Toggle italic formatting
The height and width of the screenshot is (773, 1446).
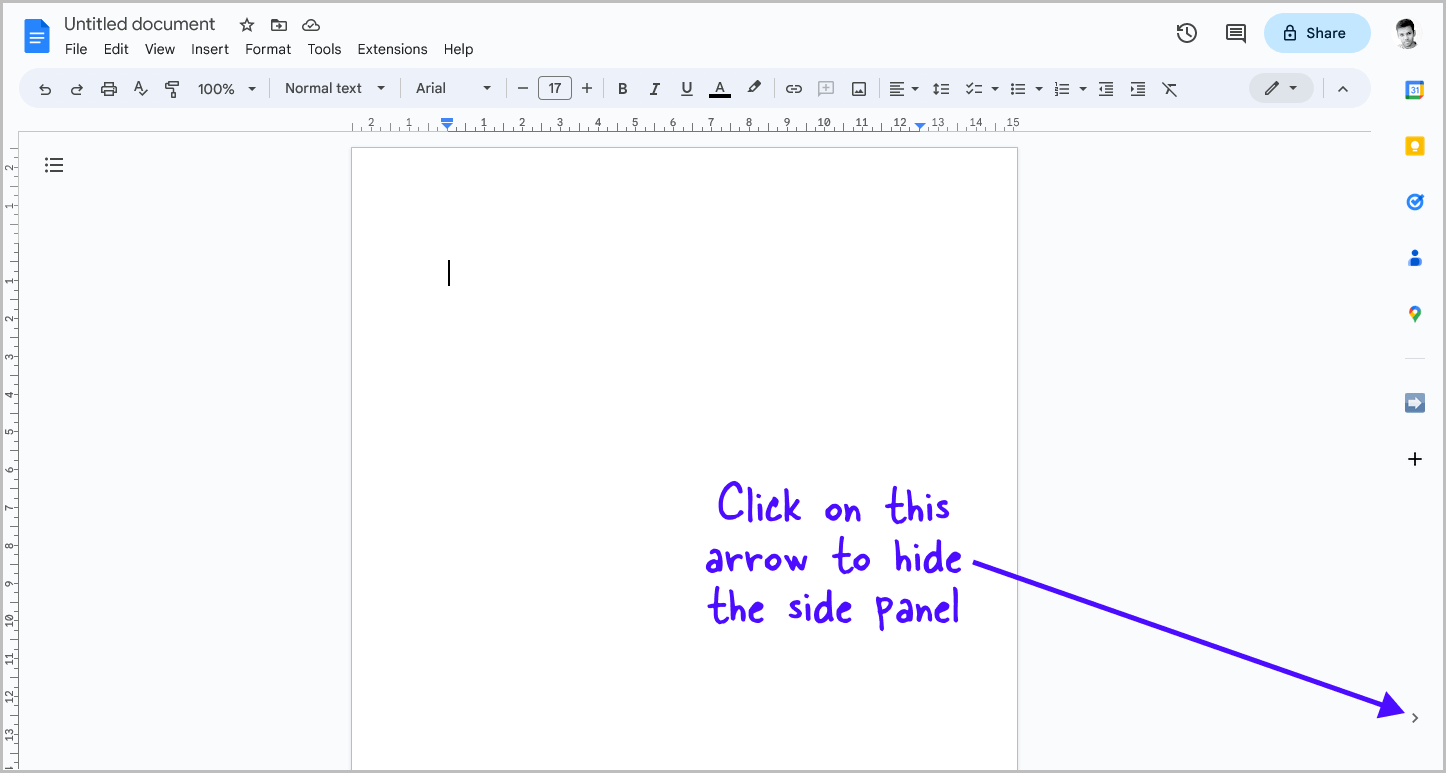[x=654, y=88]
